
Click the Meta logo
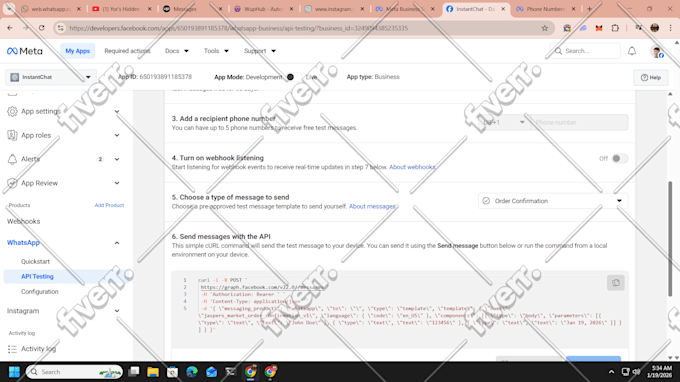[x=25, y=51]
